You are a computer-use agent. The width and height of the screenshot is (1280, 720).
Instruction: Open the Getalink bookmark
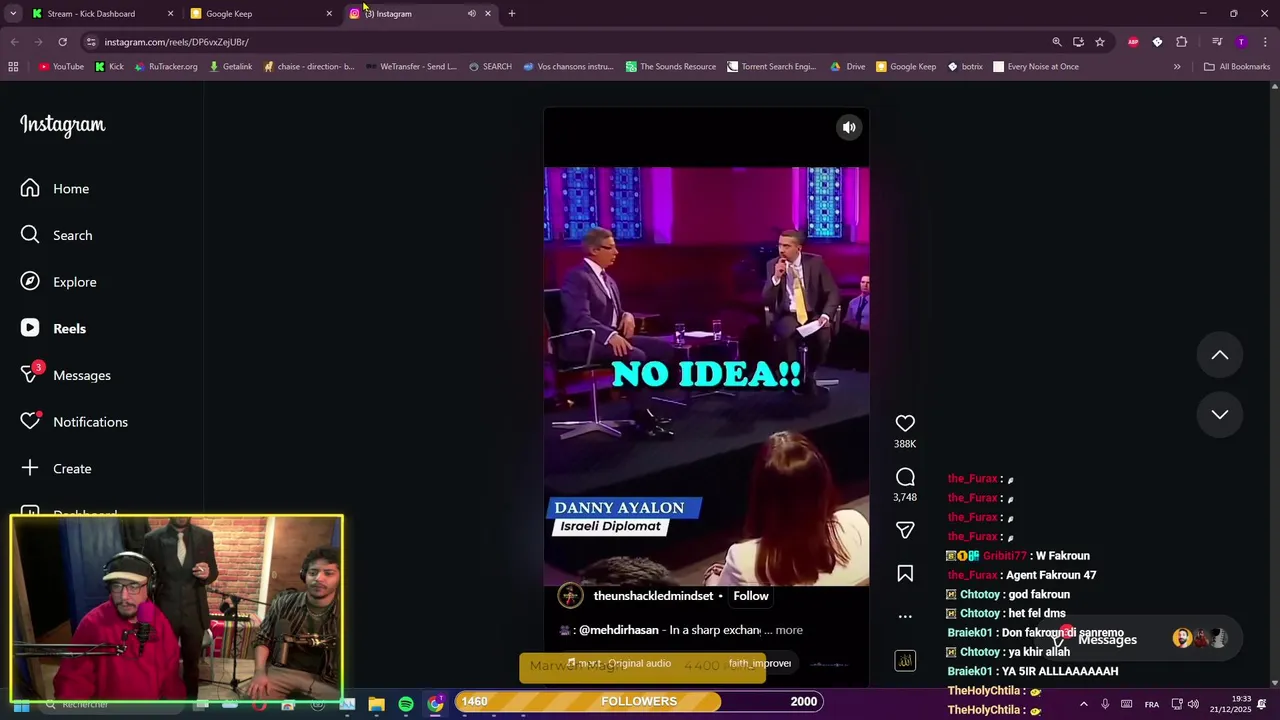(x=231, y=67)
